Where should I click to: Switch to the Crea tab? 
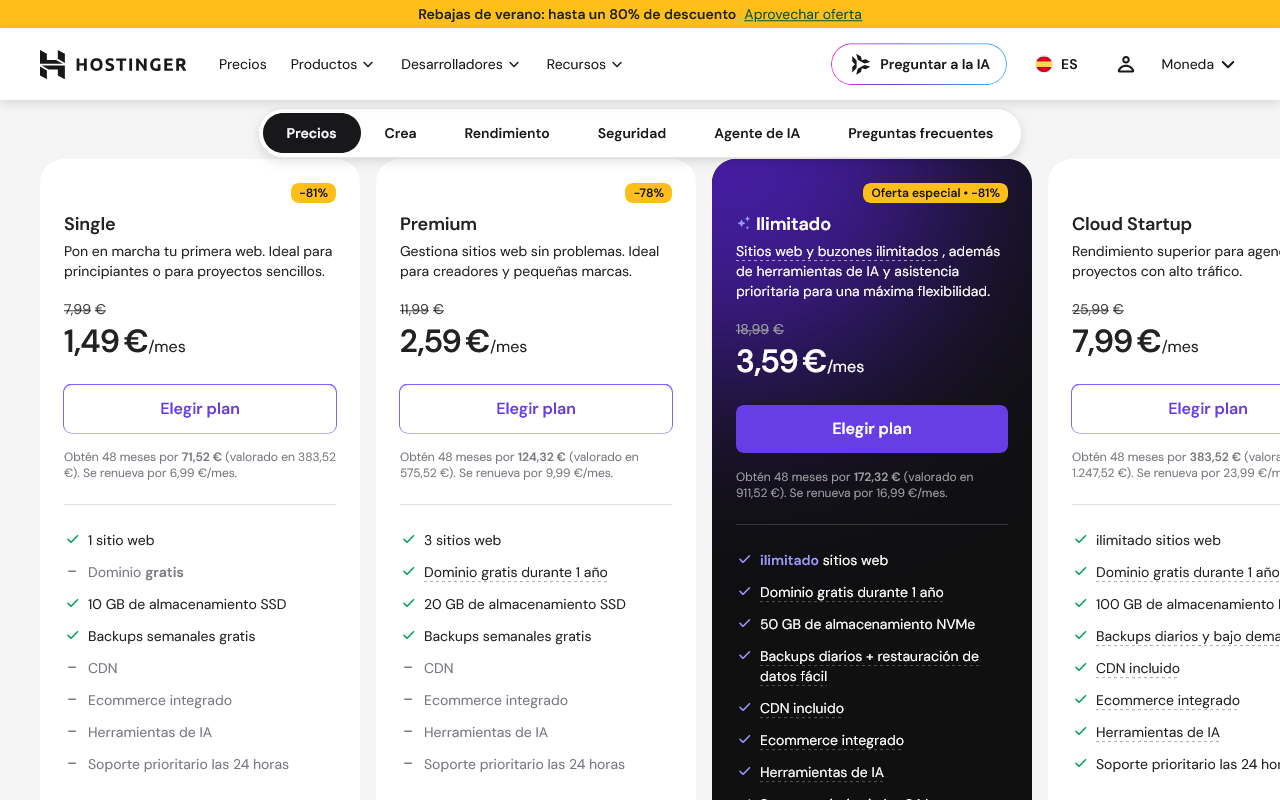[400, 133]
